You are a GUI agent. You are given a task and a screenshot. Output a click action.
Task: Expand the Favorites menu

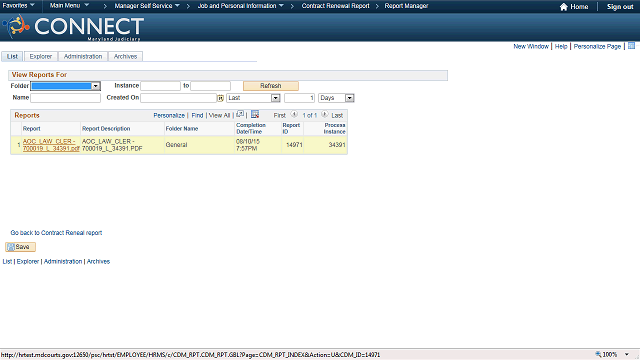click(x=18, y=6)
